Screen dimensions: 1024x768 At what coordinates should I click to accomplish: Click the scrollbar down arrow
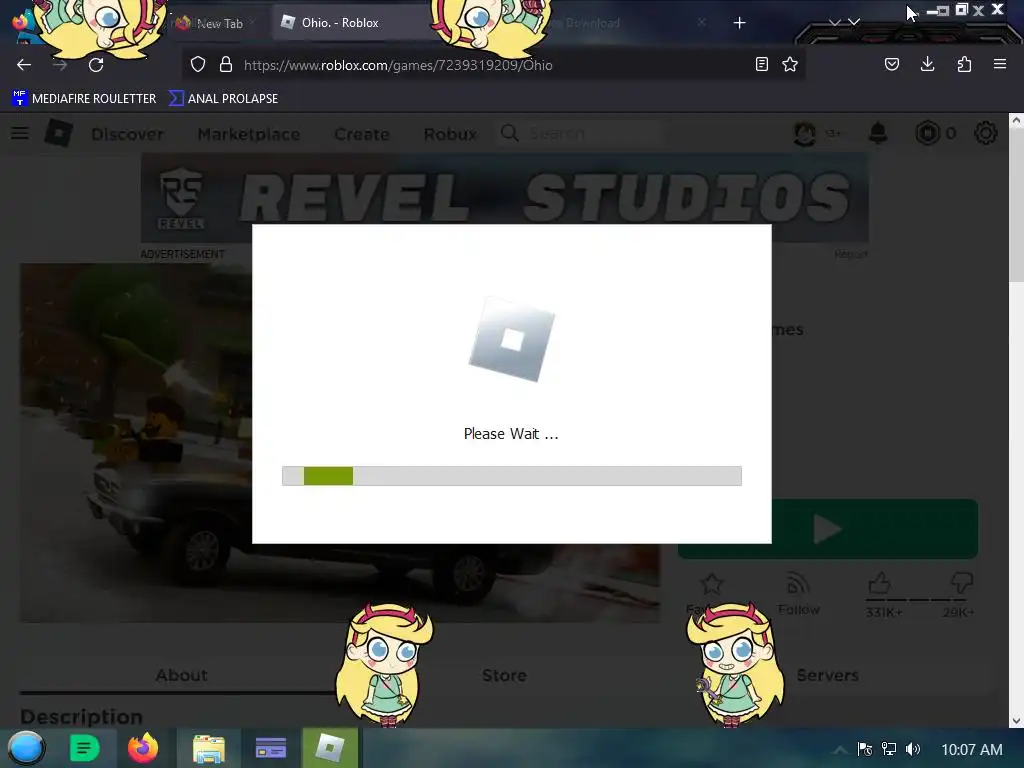pos(1016,721)
